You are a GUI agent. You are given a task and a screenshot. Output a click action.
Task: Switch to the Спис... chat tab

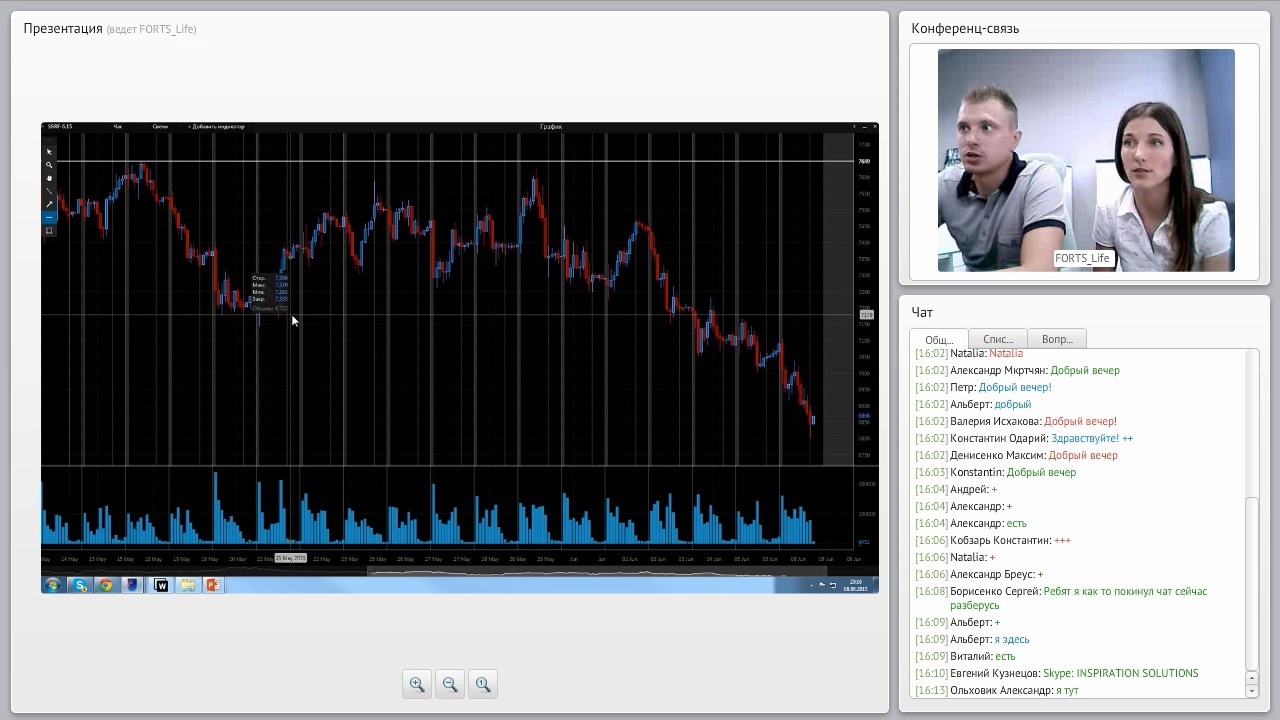(x=997, y=339)
